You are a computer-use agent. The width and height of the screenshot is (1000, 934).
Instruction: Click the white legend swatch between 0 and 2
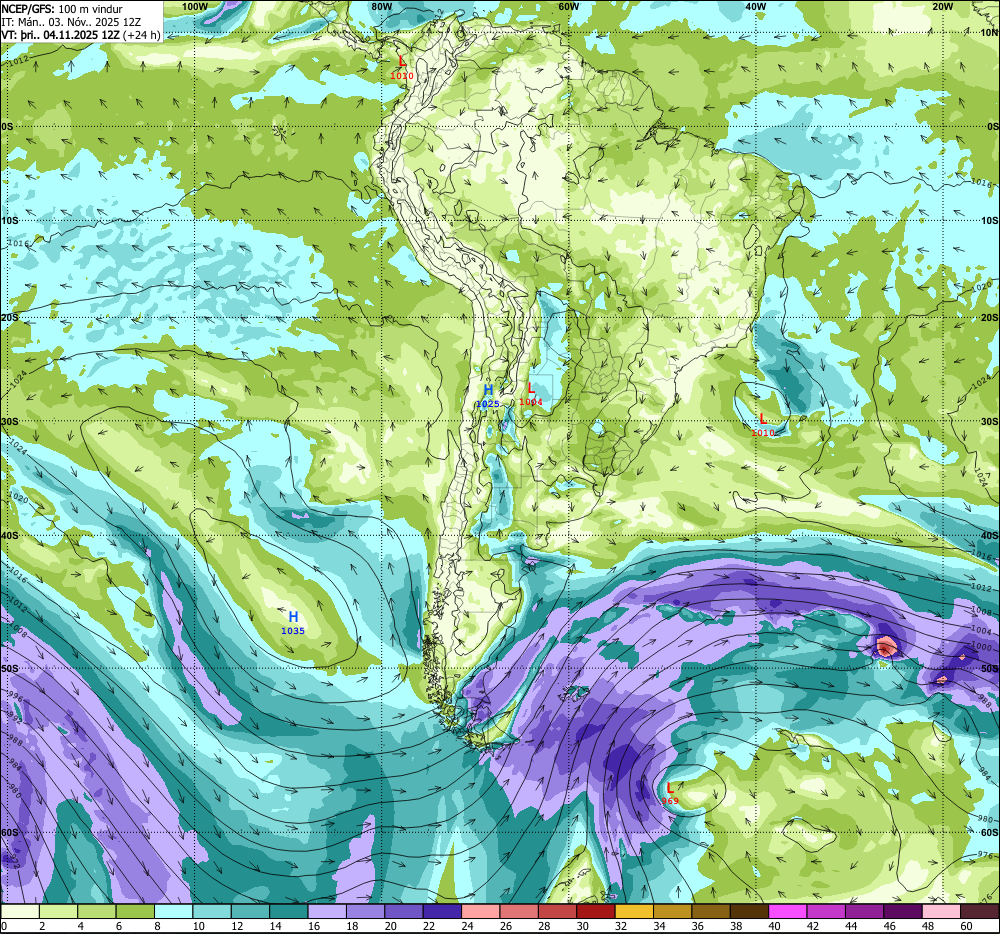20,911
